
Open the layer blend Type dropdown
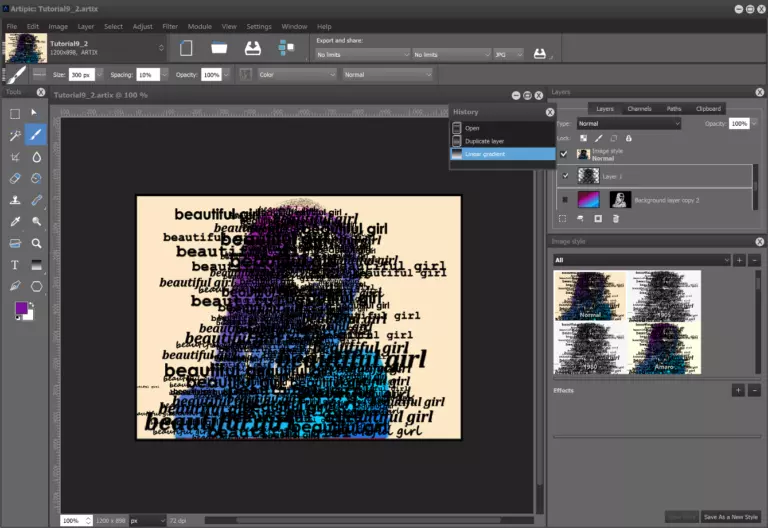pos(628,123)
